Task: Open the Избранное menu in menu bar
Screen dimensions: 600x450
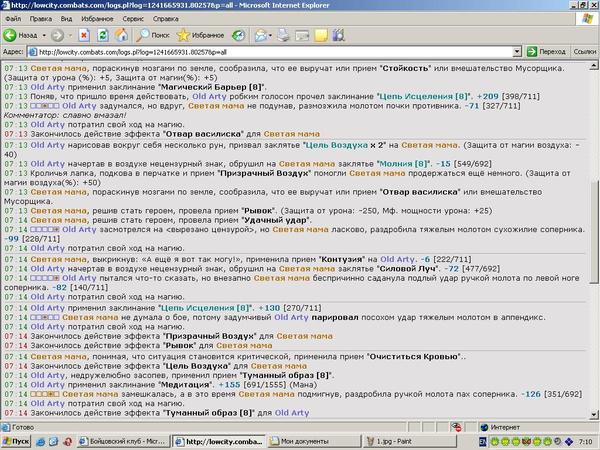Action: point(97,18)
